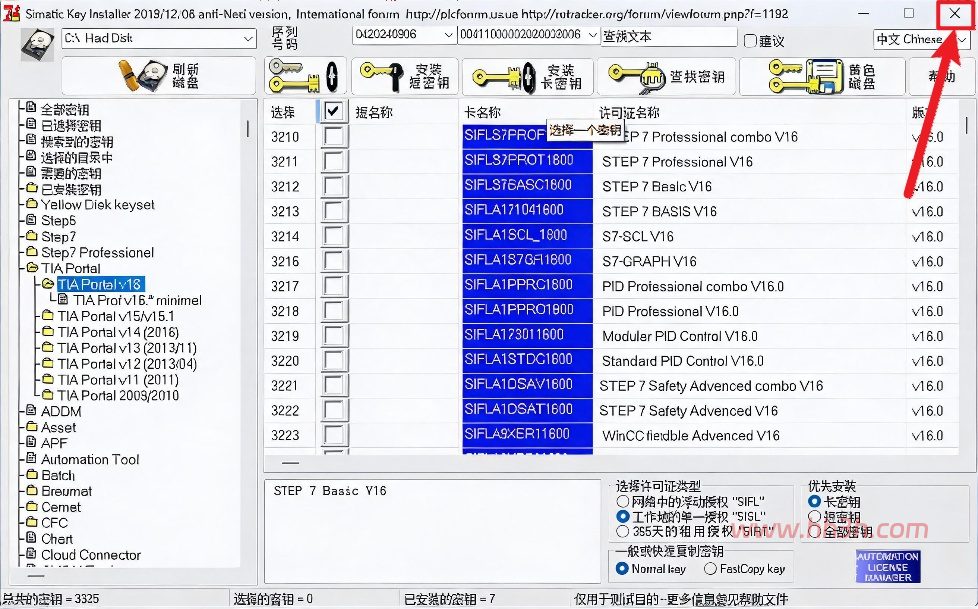Select Step5 tree item

58,220
